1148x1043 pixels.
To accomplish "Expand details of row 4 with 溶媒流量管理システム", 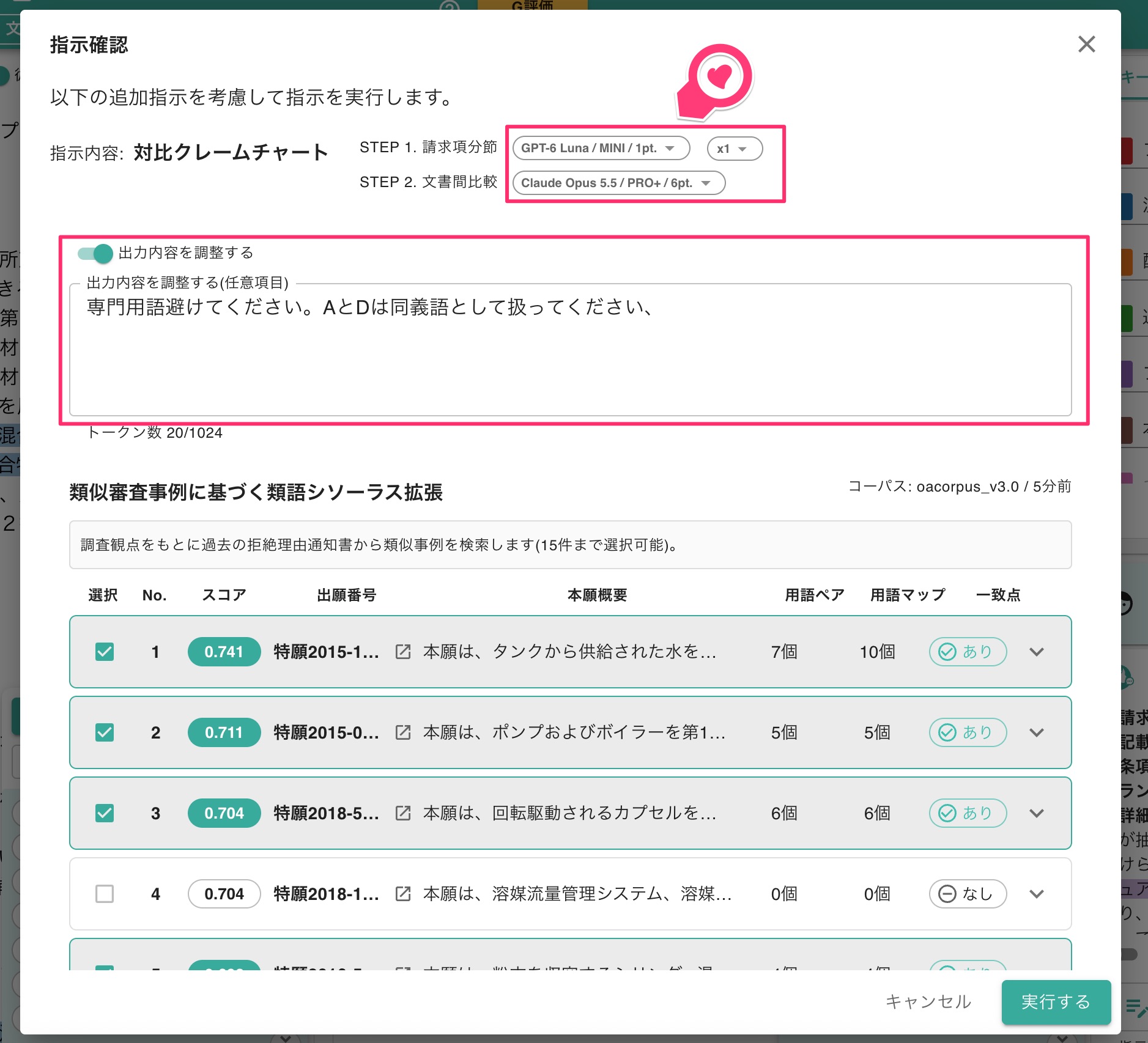I will click(1037, 894).
